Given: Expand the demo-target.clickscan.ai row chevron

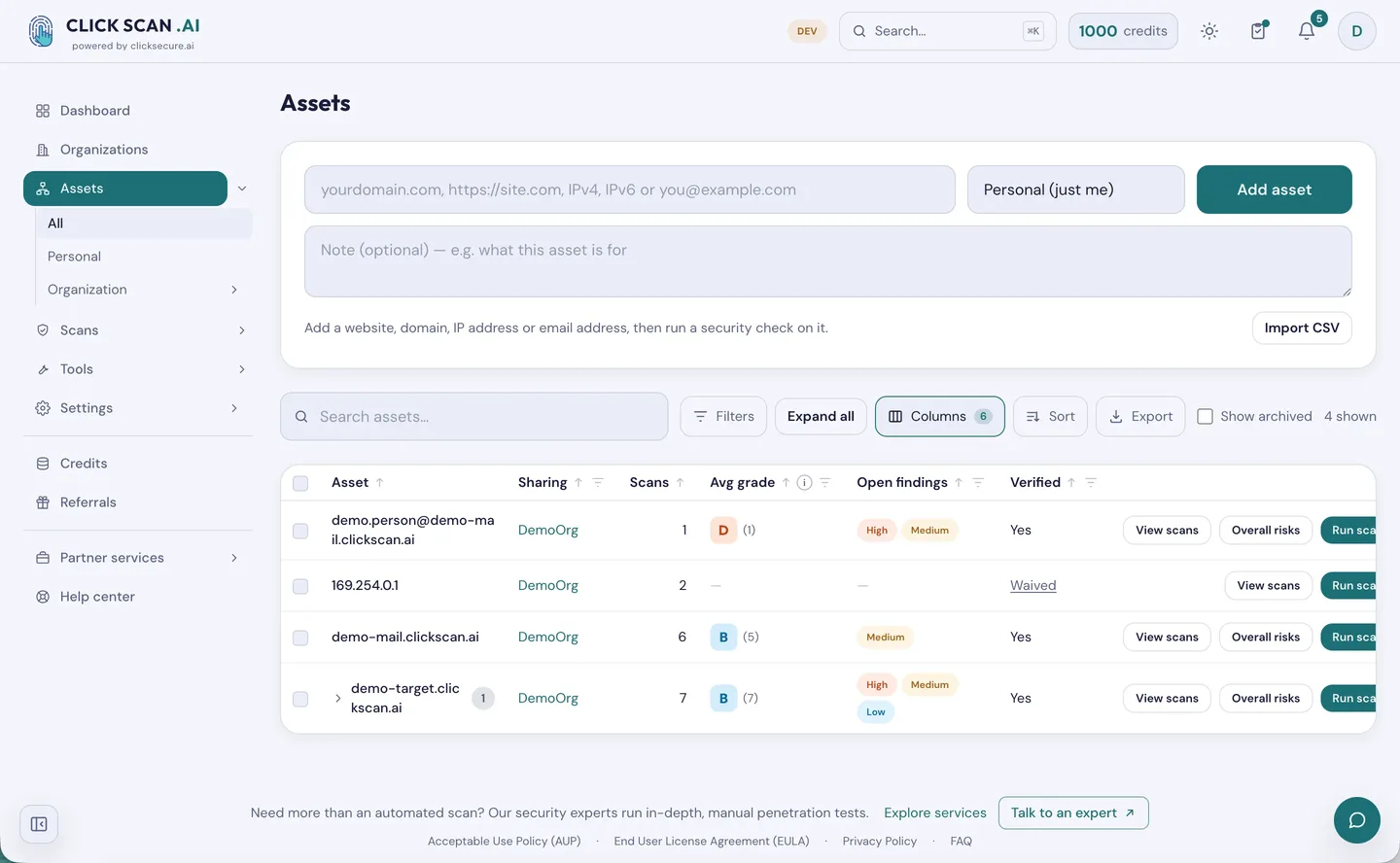Looking at the screenshot, I should (x=337, y=699).
